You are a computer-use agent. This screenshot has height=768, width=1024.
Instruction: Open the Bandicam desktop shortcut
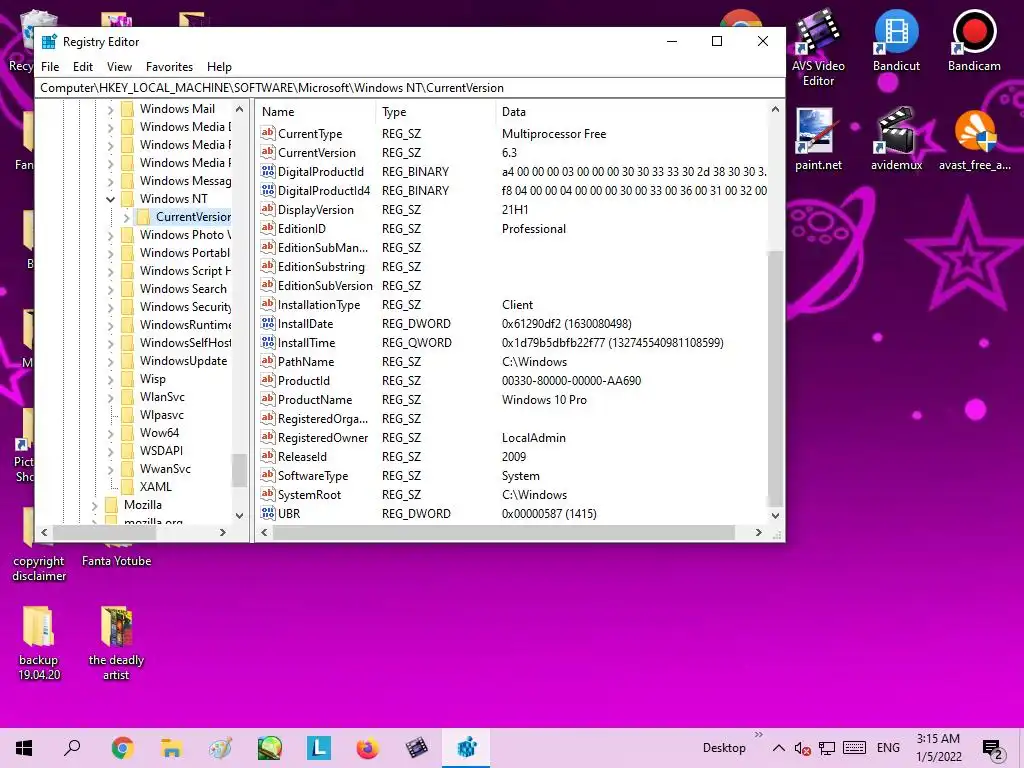point(974,40)
